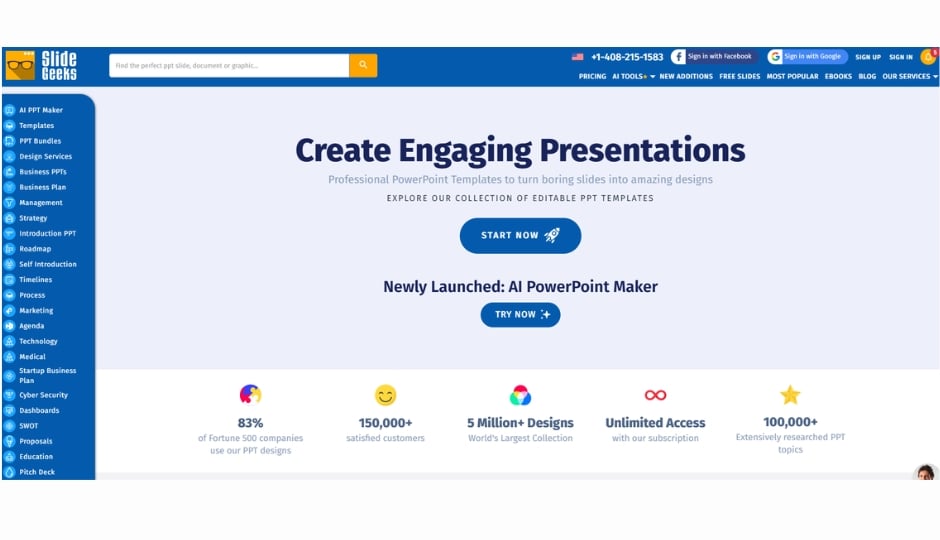Click the Dashboards sidebar icon
The height and width of the screenshot is (540, 940).
[x=10, y=411]
